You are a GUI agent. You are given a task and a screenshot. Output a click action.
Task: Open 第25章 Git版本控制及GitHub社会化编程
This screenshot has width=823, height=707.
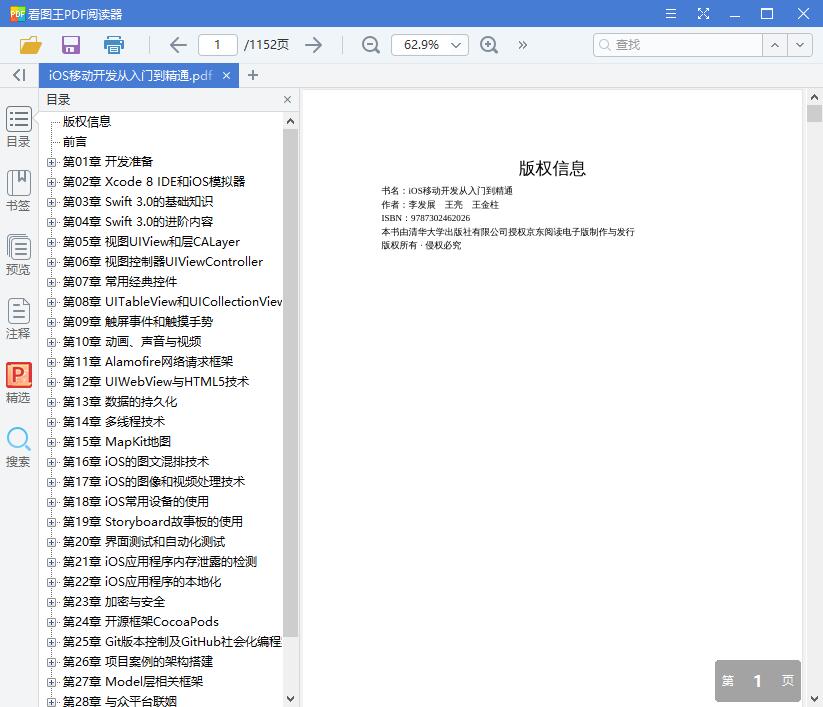coord(172,641)
